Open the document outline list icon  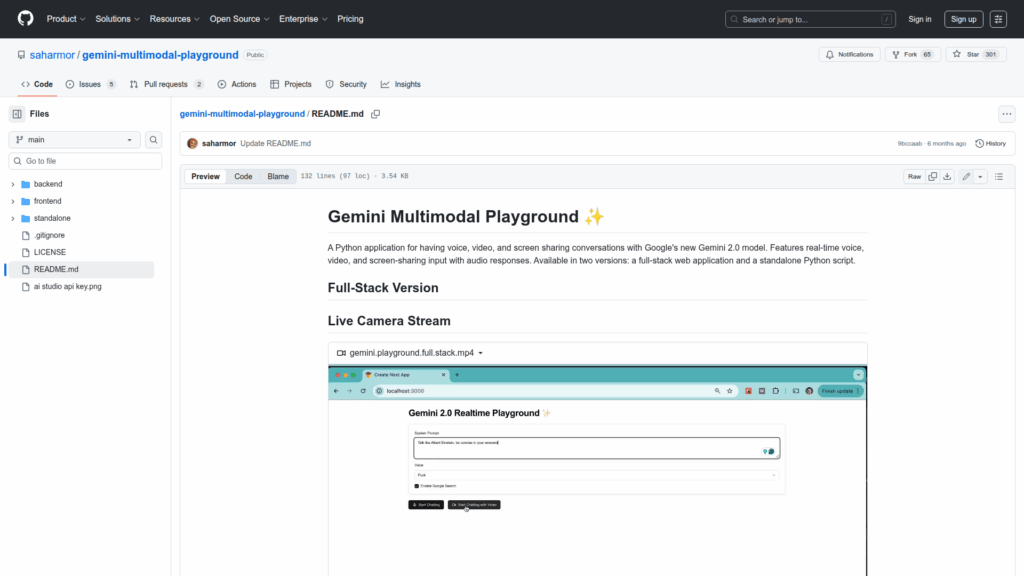(998, 177)
